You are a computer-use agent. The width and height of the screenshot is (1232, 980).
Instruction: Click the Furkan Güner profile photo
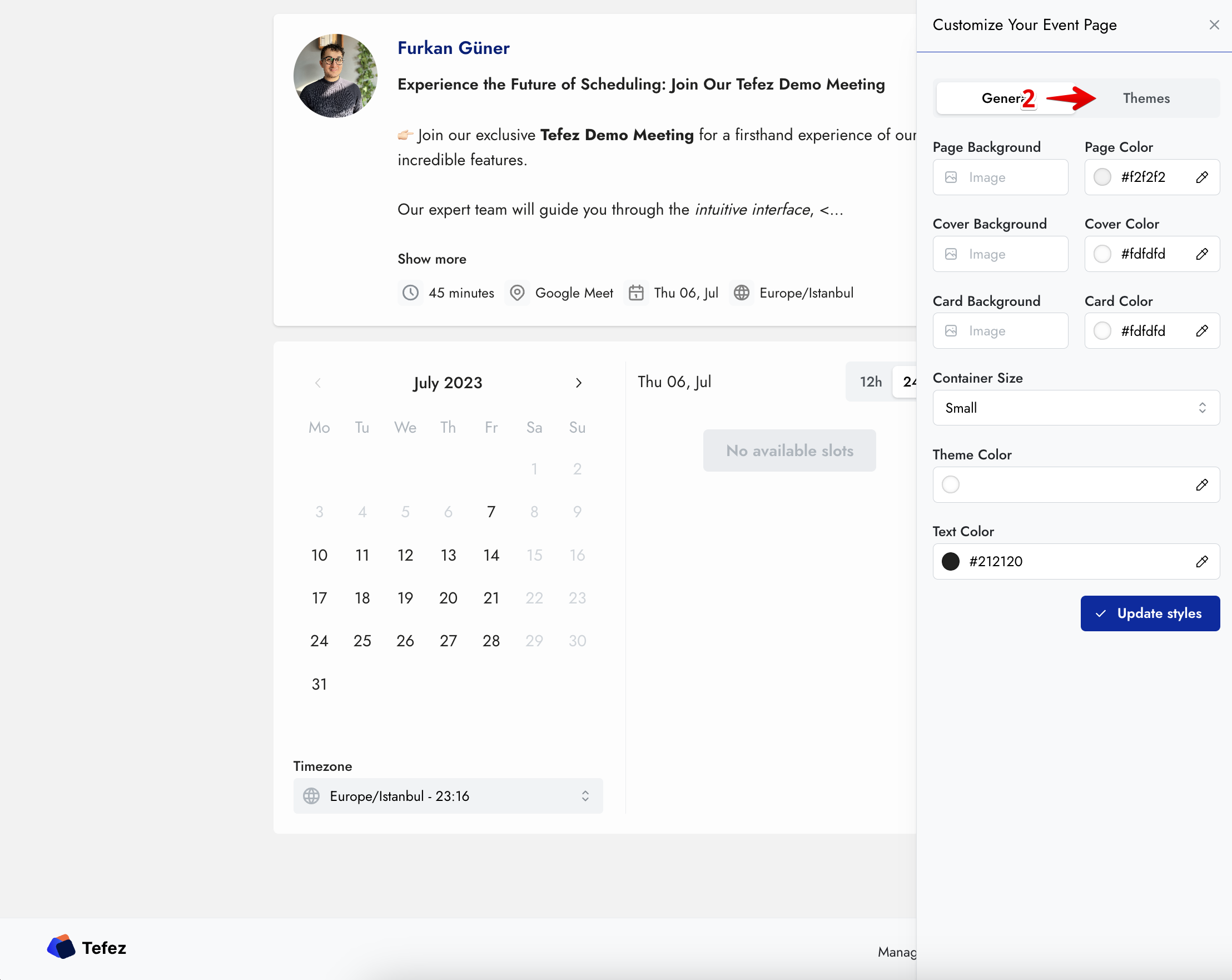pyautogui.click(x=335, y=76)
